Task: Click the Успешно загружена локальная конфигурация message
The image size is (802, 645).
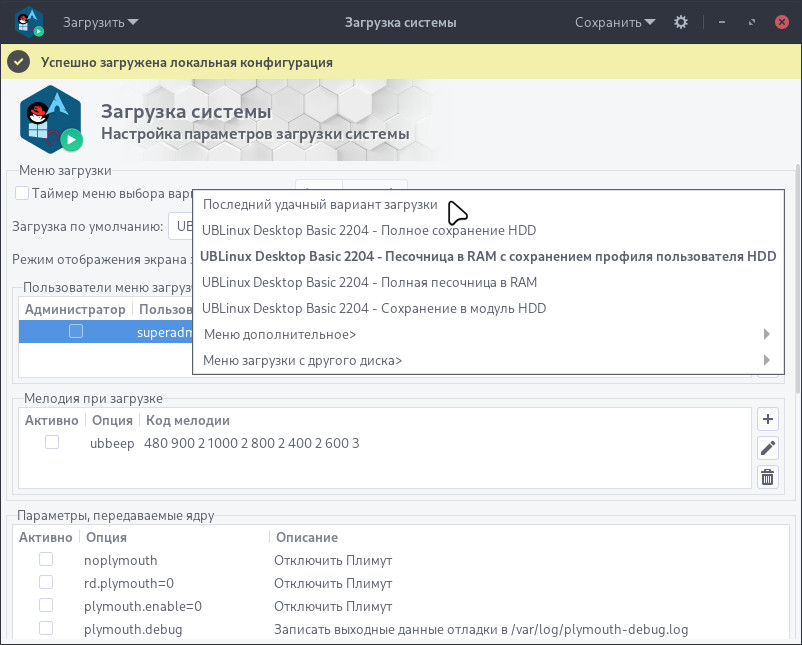Action: tap(187, 62)
